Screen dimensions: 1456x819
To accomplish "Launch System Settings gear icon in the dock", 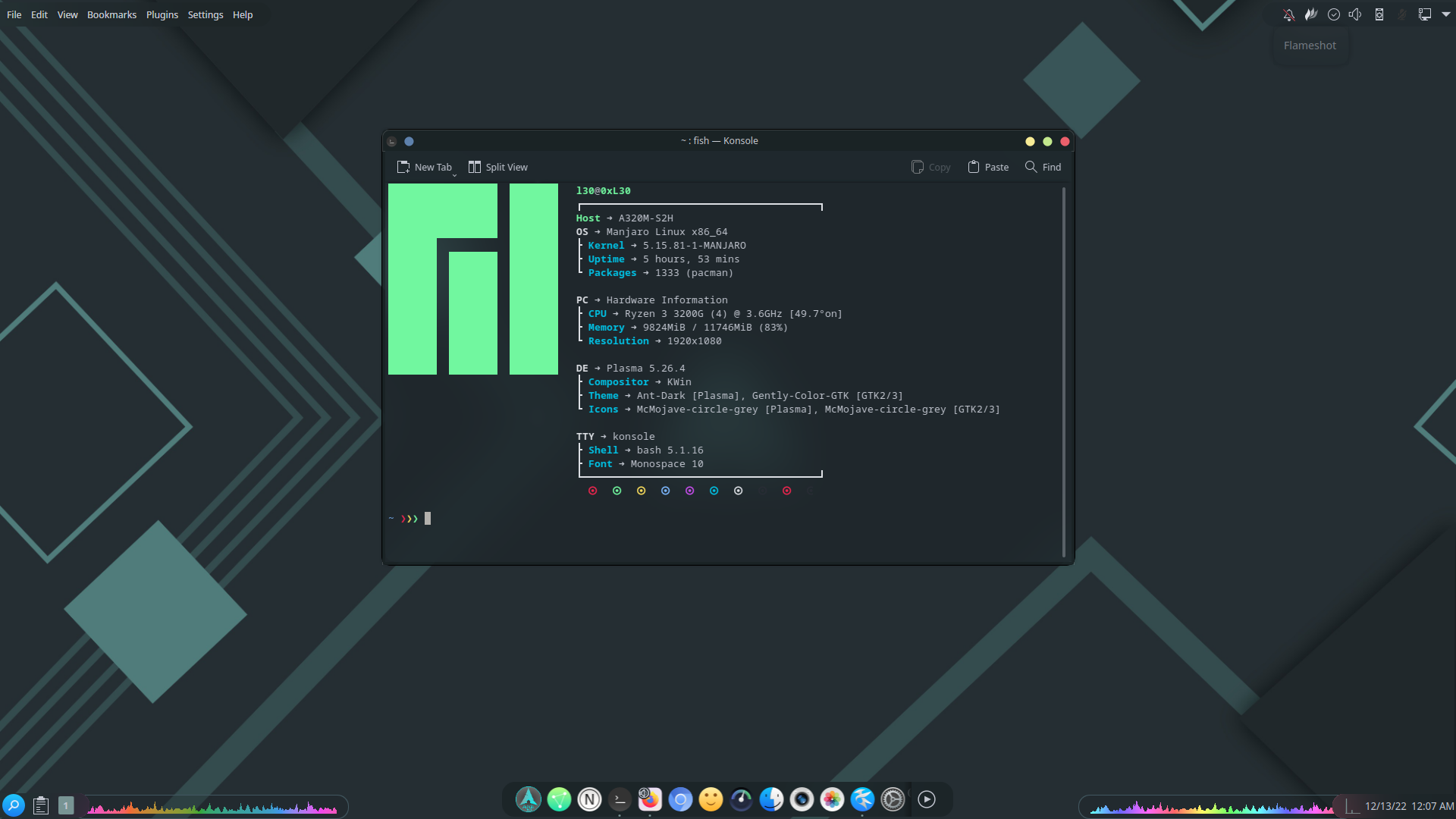I will point(893,800).
